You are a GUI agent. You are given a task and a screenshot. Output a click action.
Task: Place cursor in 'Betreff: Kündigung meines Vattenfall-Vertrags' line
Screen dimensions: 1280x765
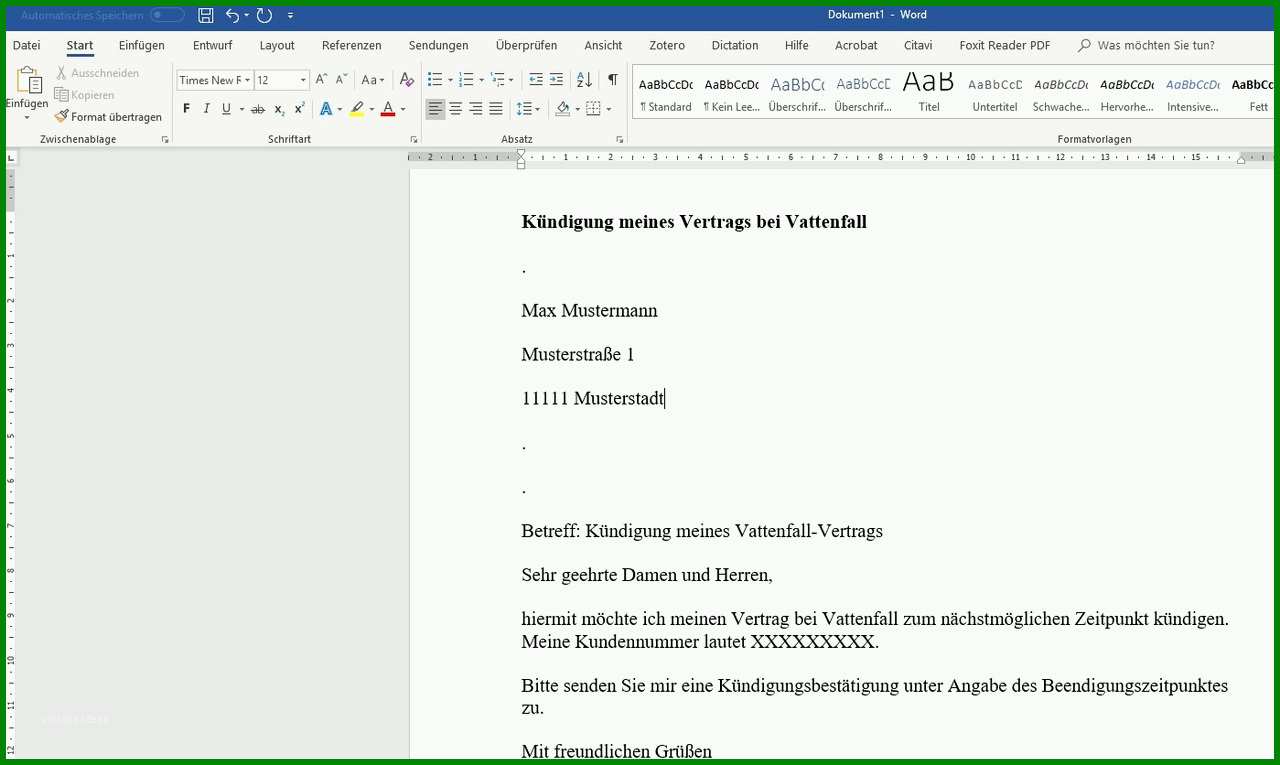tap(702, 531)
